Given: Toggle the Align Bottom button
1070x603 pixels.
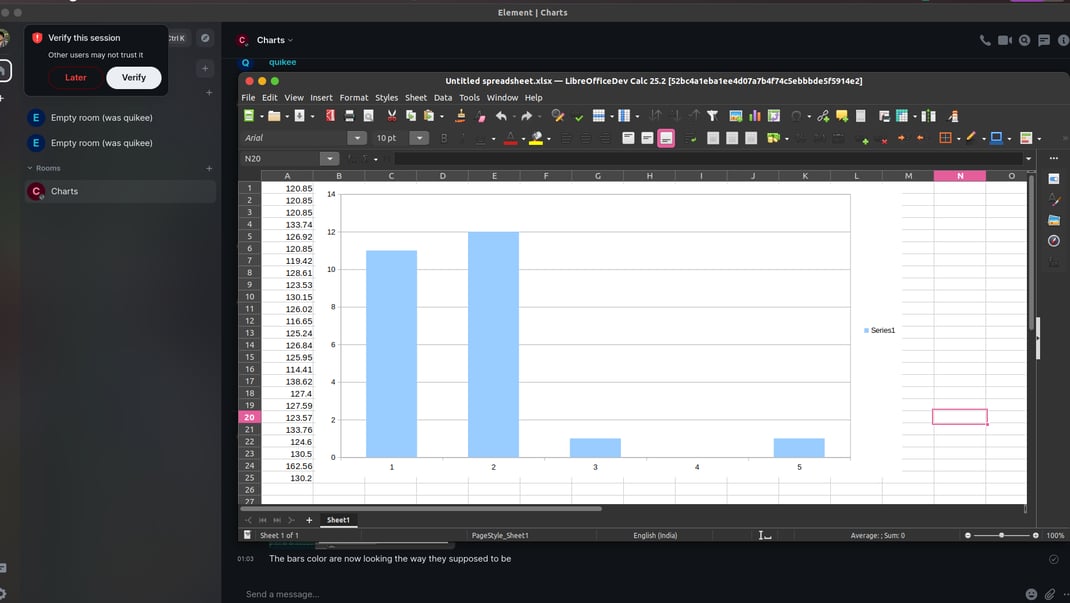Looking at the screenshot, I should click(x=666, y=138).
